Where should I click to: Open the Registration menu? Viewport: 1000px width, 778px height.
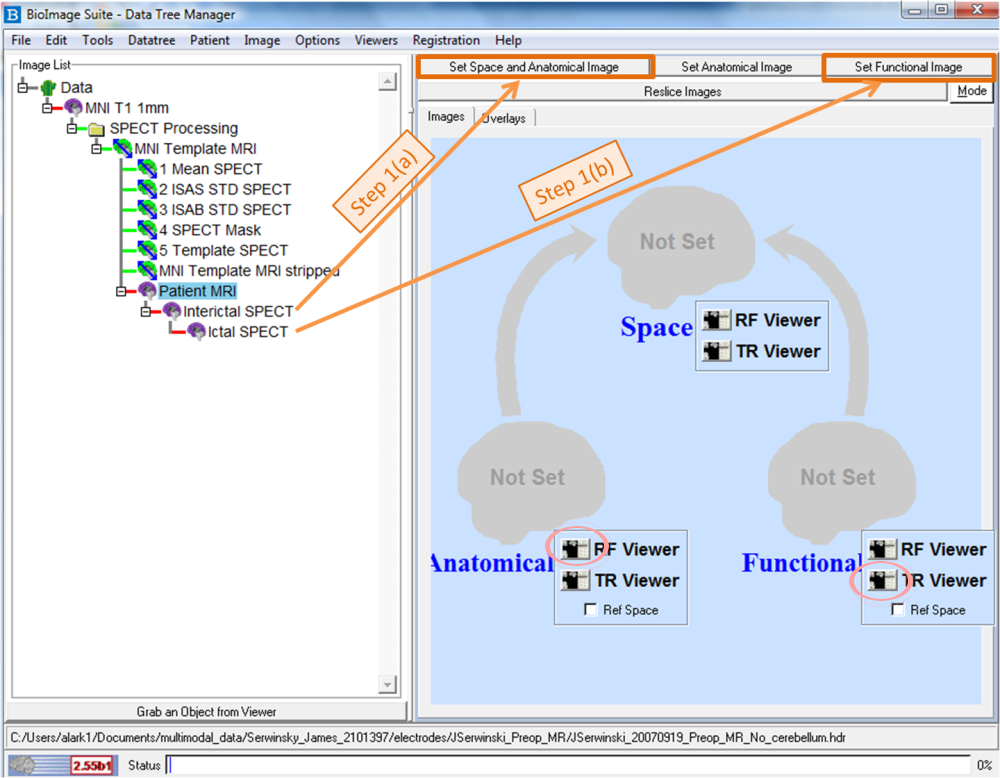tap(446, 40)
